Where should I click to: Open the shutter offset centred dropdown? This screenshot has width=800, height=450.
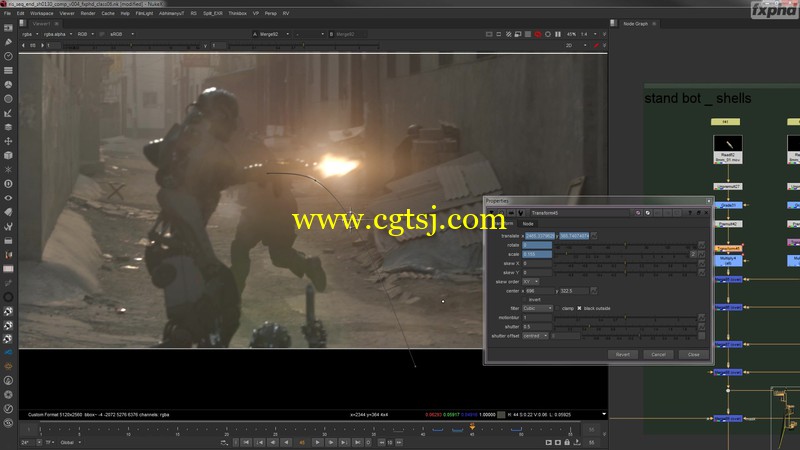pos(535,336)
